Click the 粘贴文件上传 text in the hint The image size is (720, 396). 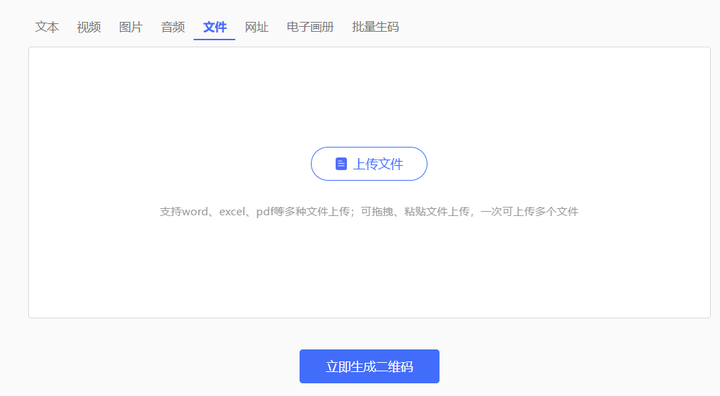tap(437, 212)
